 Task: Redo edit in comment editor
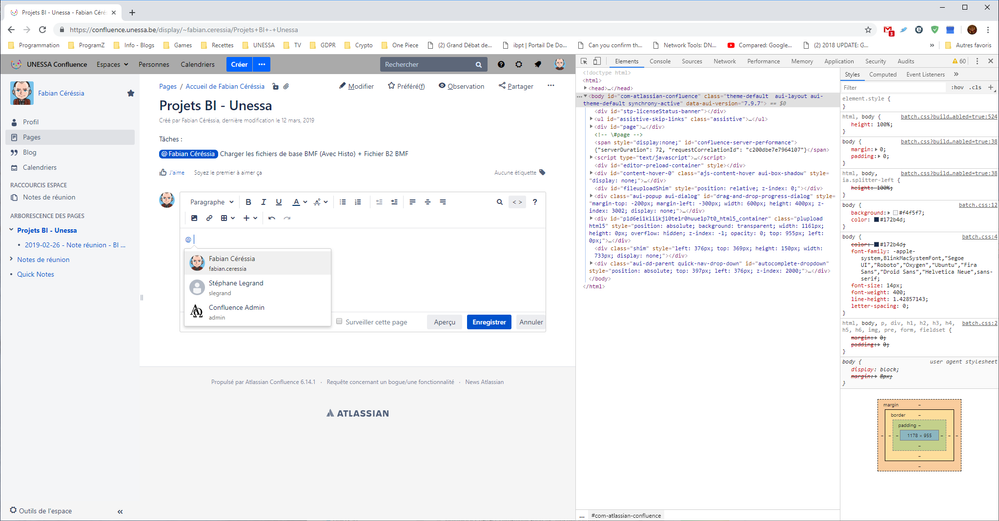287,218
